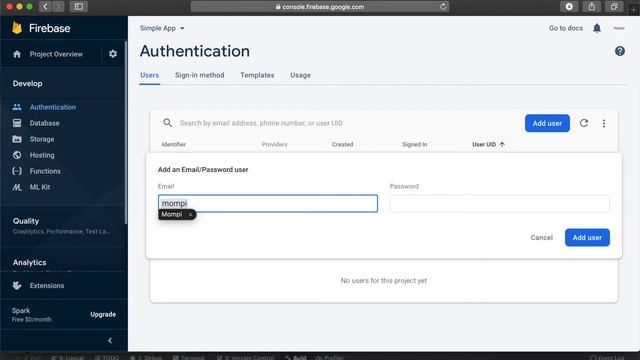Toggle the Safari sidebar button
The height and width of the screenshot is (360, 640).
click(79, 7)
